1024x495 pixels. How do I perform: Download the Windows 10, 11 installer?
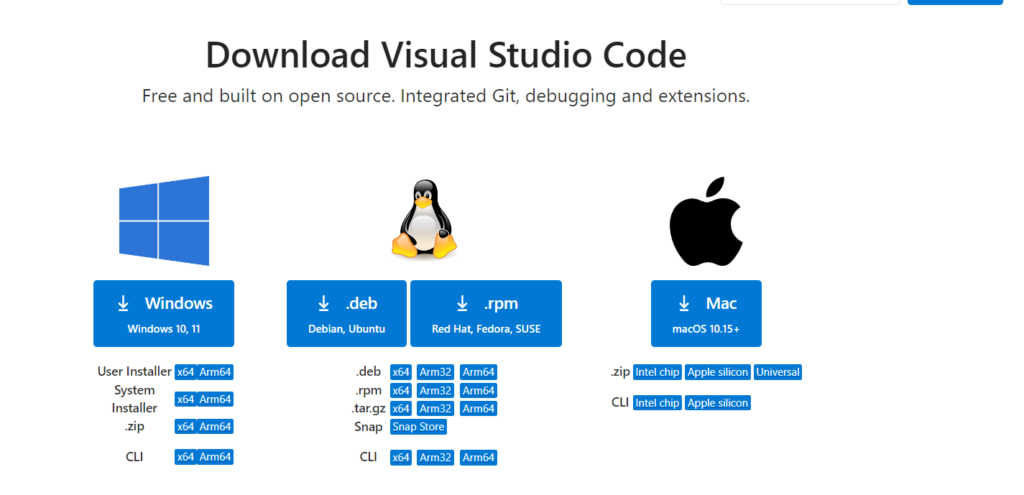point(164,313)
